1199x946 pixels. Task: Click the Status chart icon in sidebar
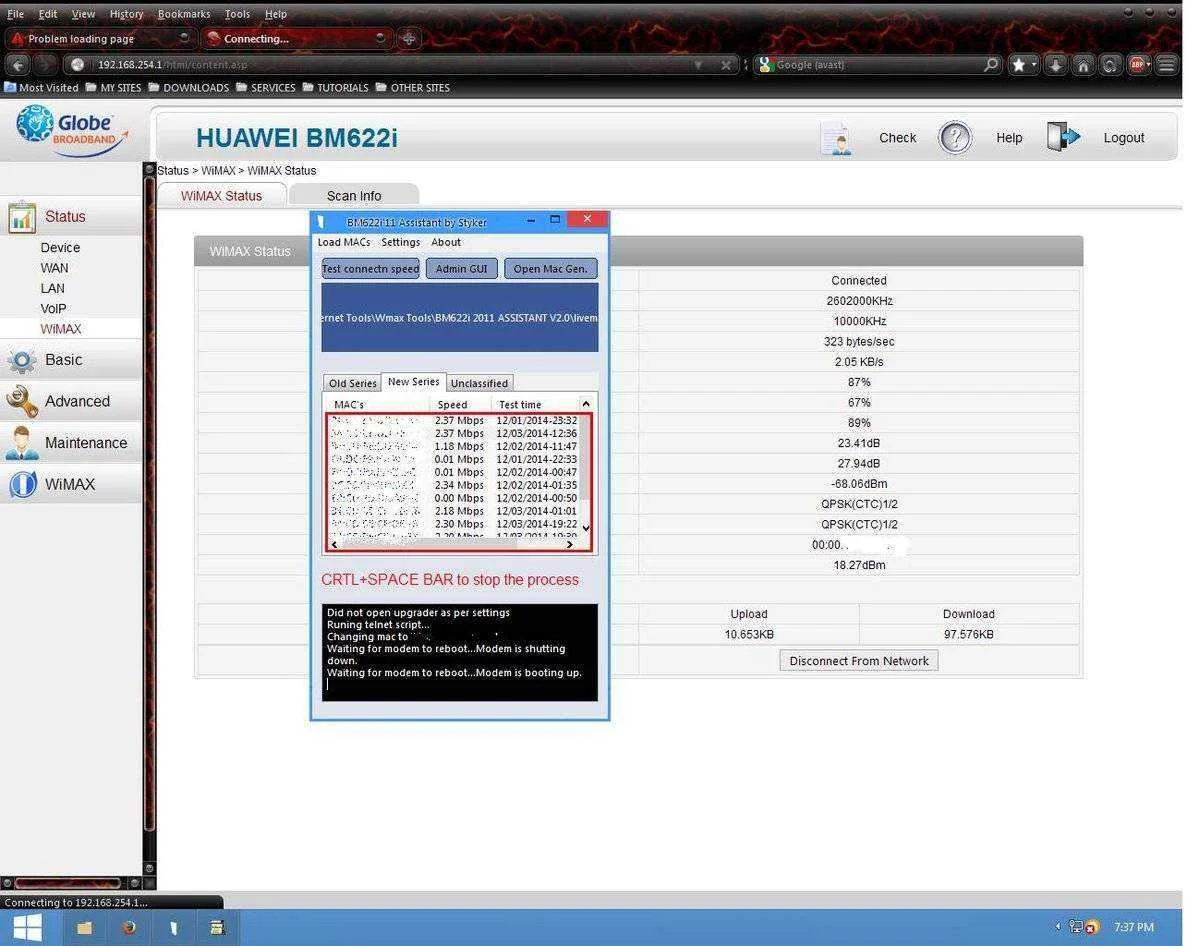(x=22, y=217)
